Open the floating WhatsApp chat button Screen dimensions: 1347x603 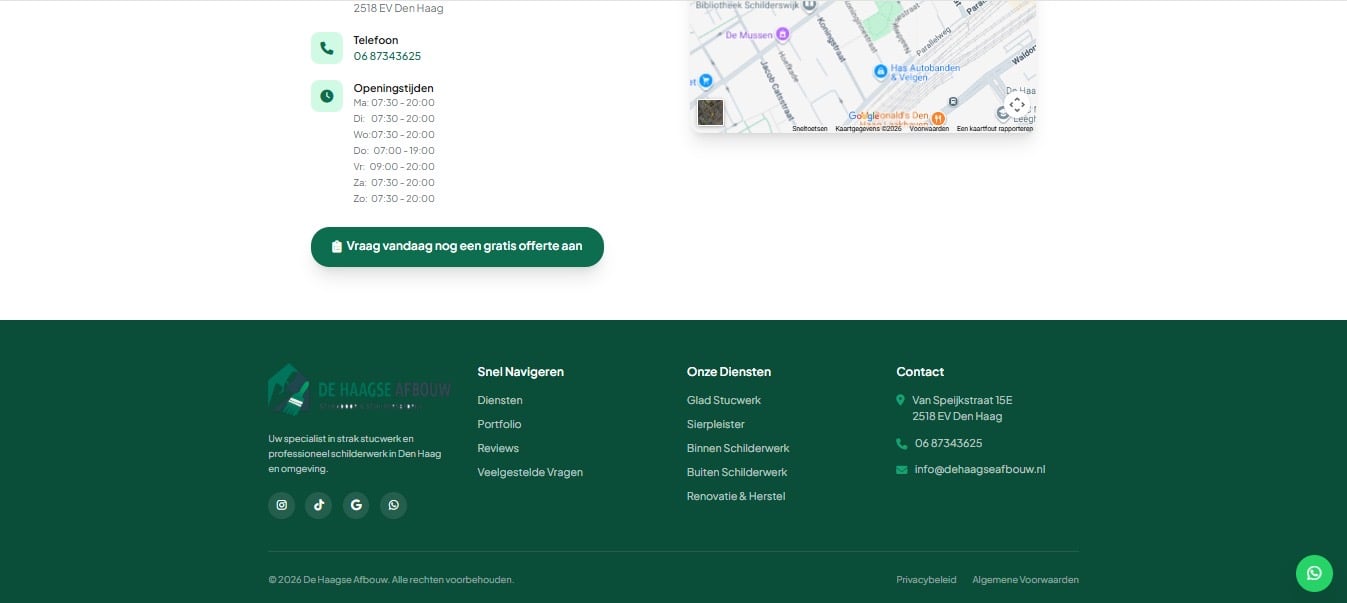click(x=1314, y=573)
